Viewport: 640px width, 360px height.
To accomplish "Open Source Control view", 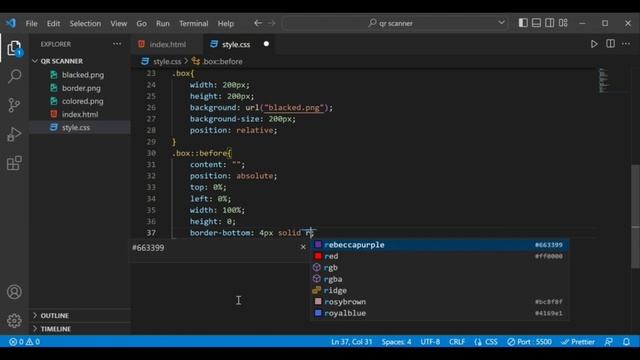I will click(x=14, y=105).
